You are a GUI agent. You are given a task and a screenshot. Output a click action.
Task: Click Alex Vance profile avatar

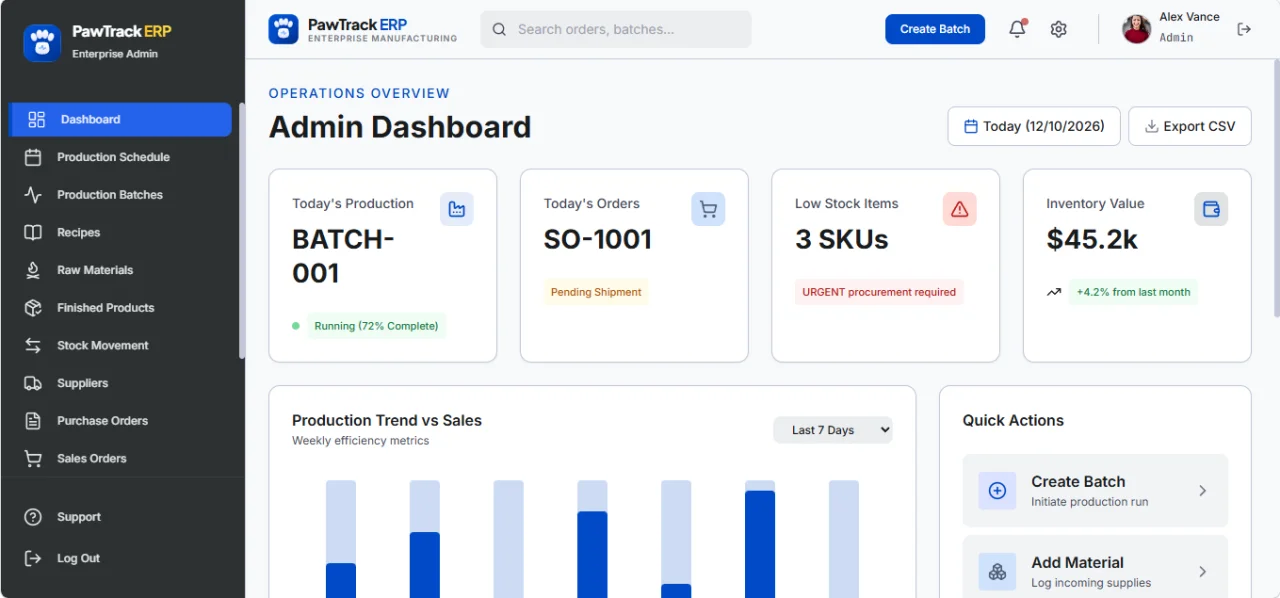coord(1137,29)
